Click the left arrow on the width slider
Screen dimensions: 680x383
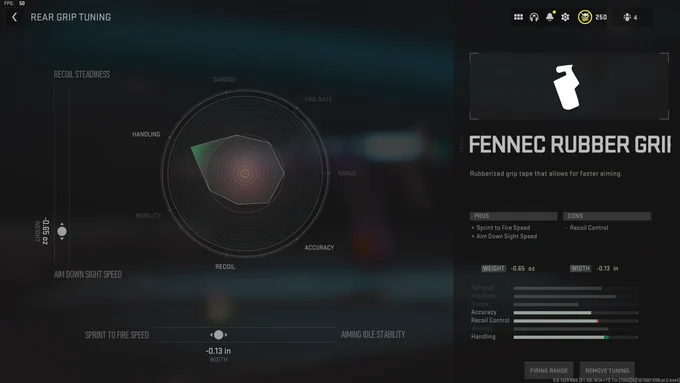click(211, 335)
